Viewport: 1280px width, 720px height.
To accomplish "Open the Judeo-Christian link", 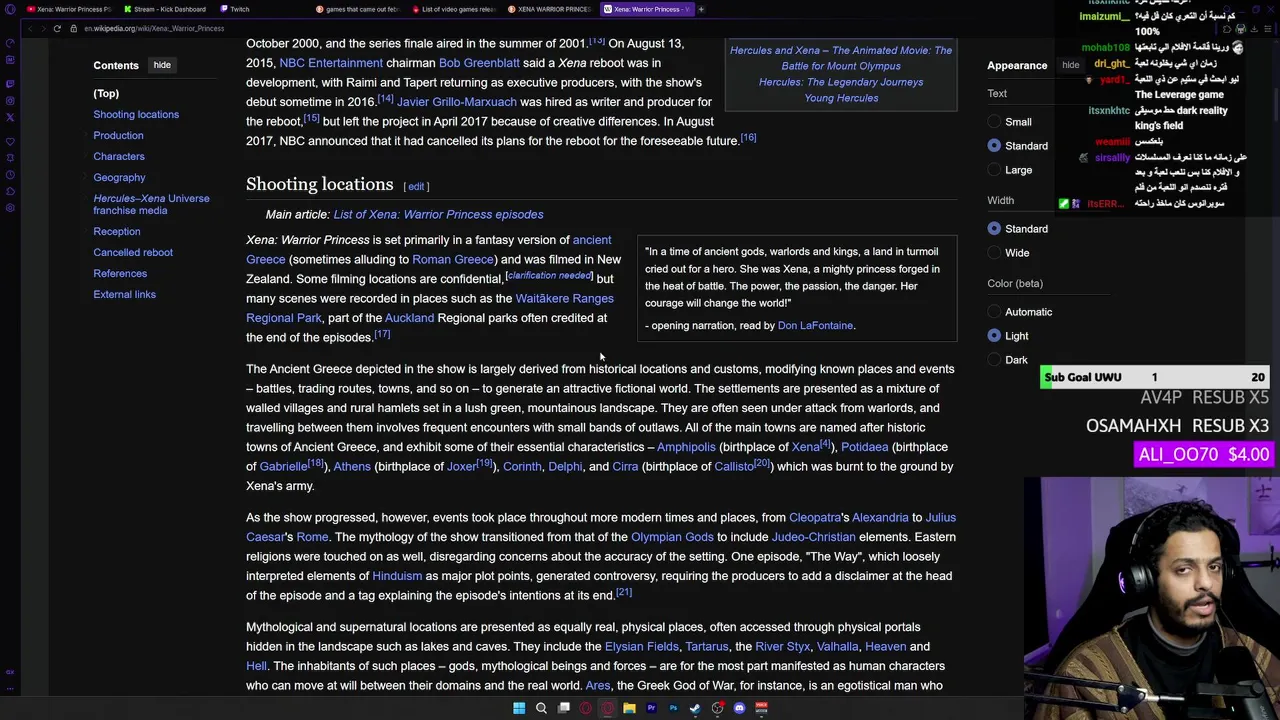I will (813, 537).
